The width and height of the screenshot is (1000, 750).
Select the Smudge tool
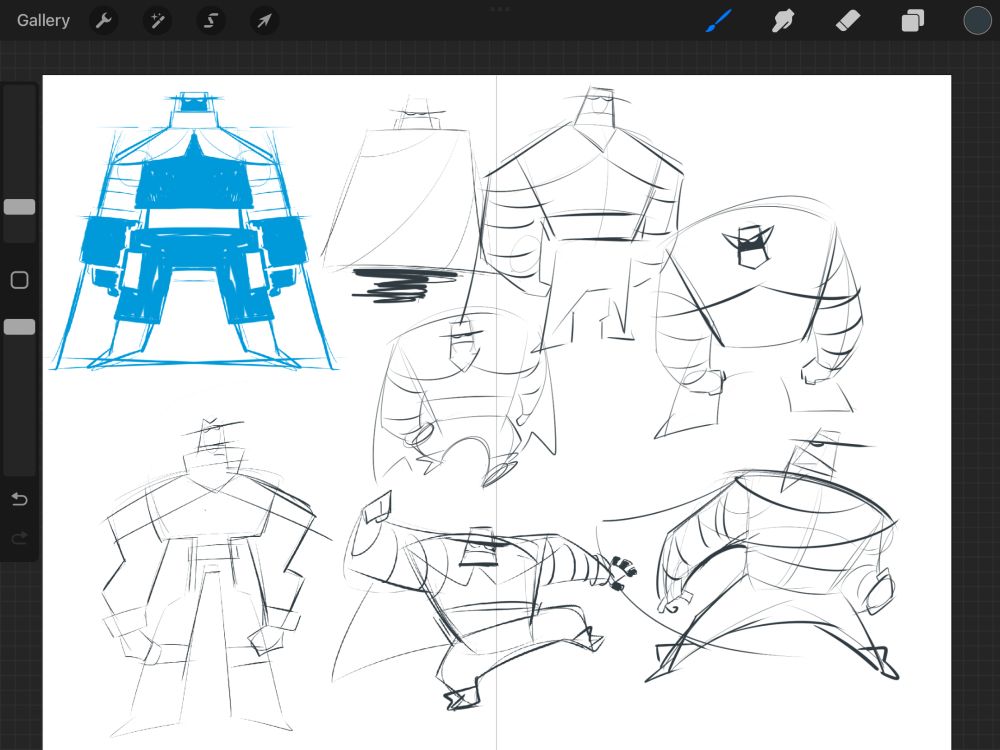783,21
